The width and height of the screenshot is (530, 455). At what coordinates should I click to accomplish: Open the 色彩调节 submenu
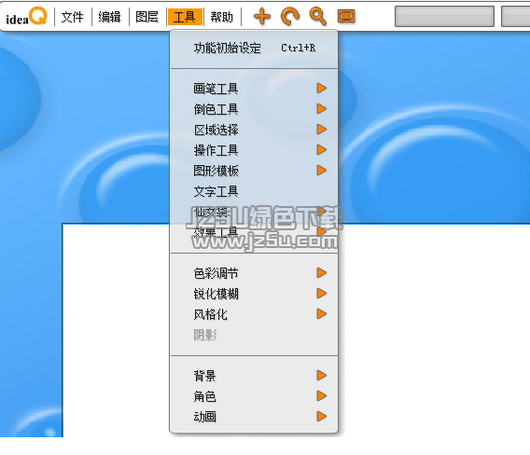216,273
